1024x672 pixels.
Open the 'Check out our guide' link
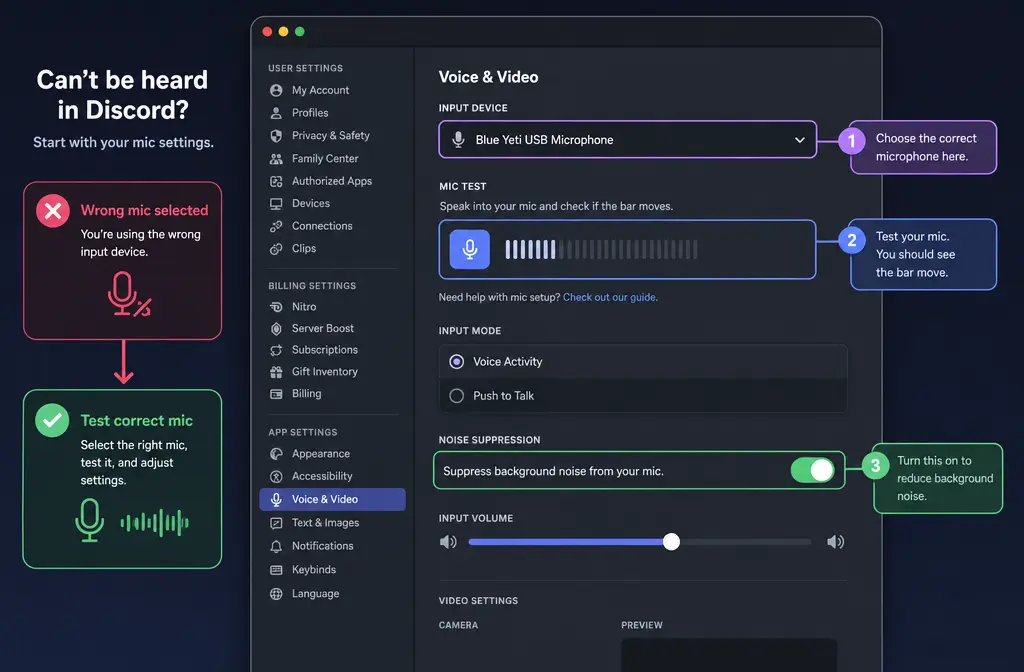(610, 297)
